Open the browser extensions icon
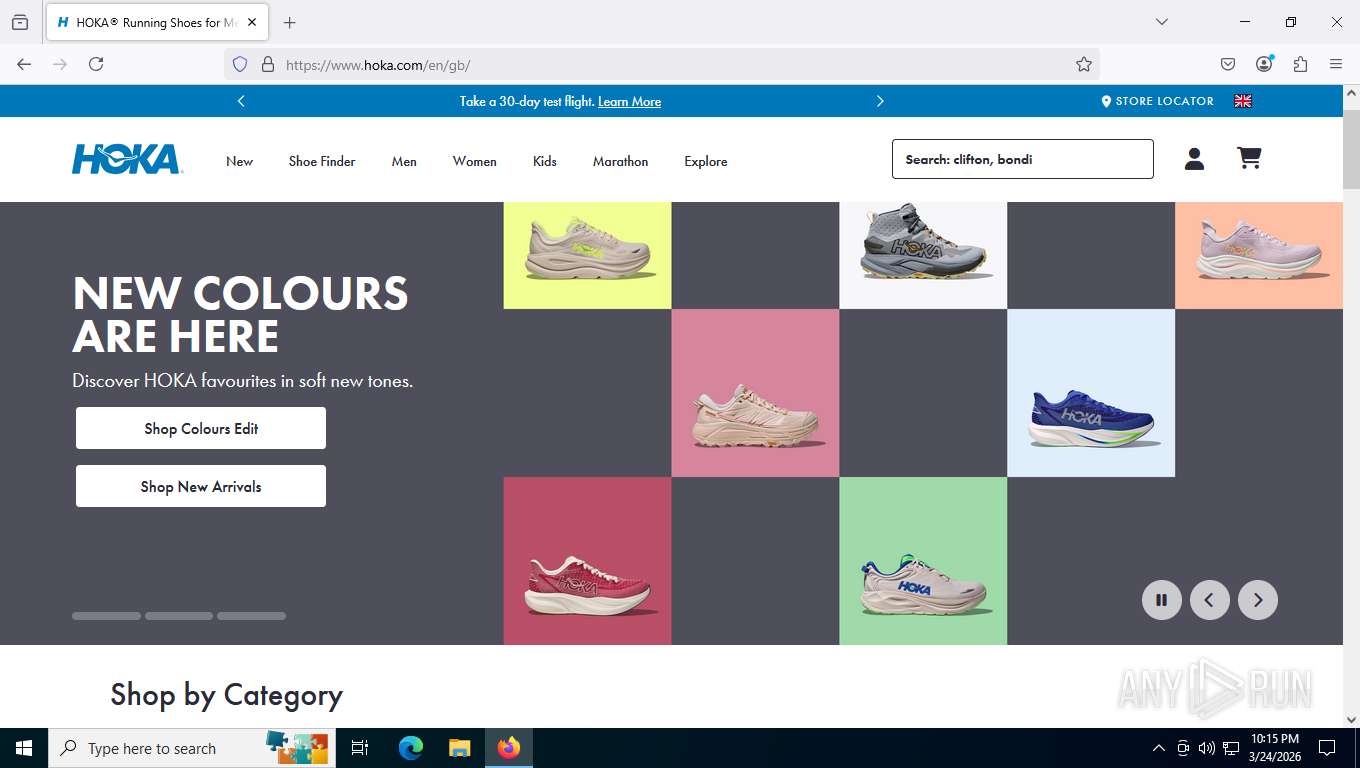 tap(1300, 64)
